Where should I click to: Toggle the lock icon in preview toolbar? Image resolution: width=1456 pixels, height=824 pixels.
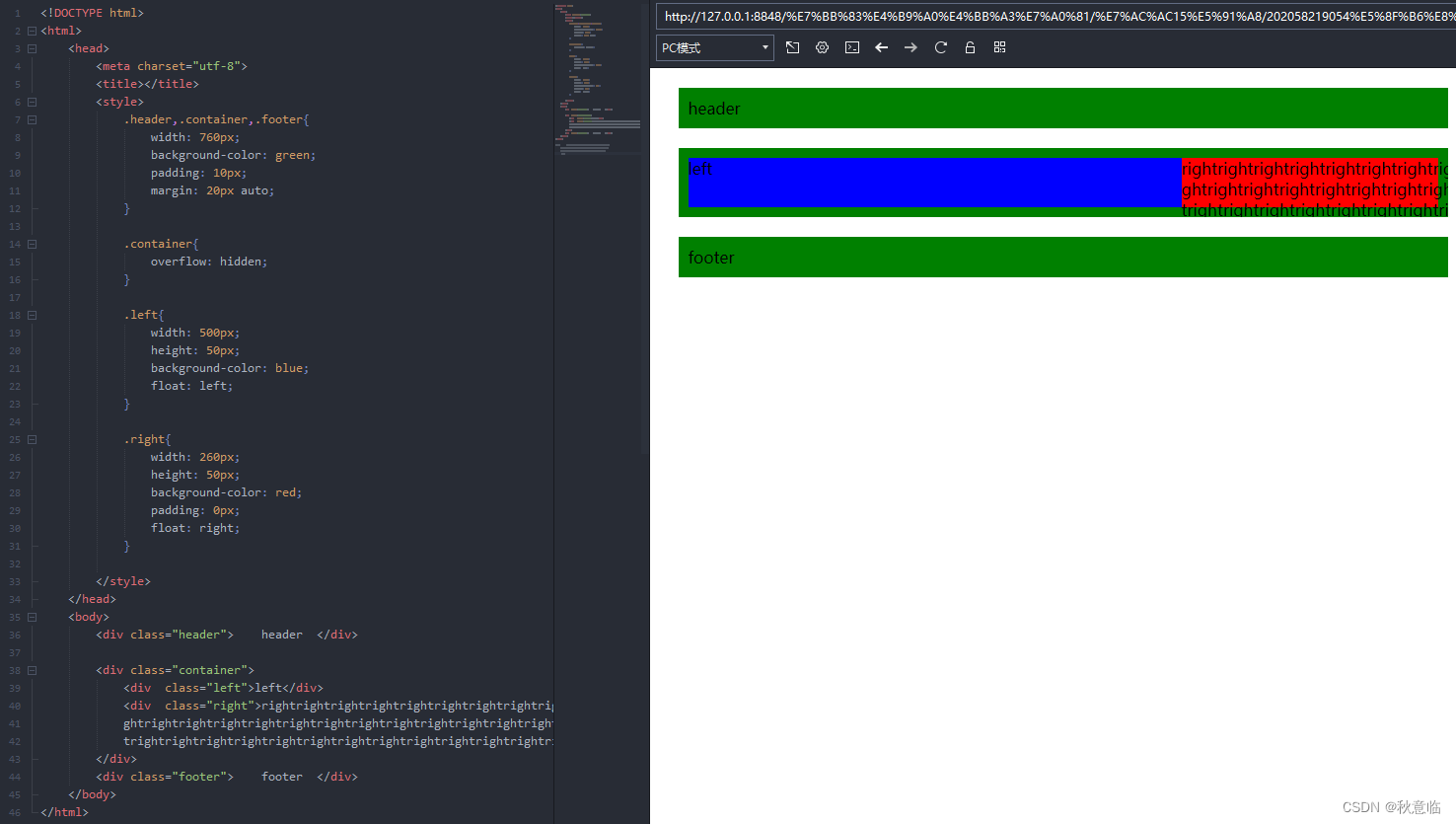(970, 47)
